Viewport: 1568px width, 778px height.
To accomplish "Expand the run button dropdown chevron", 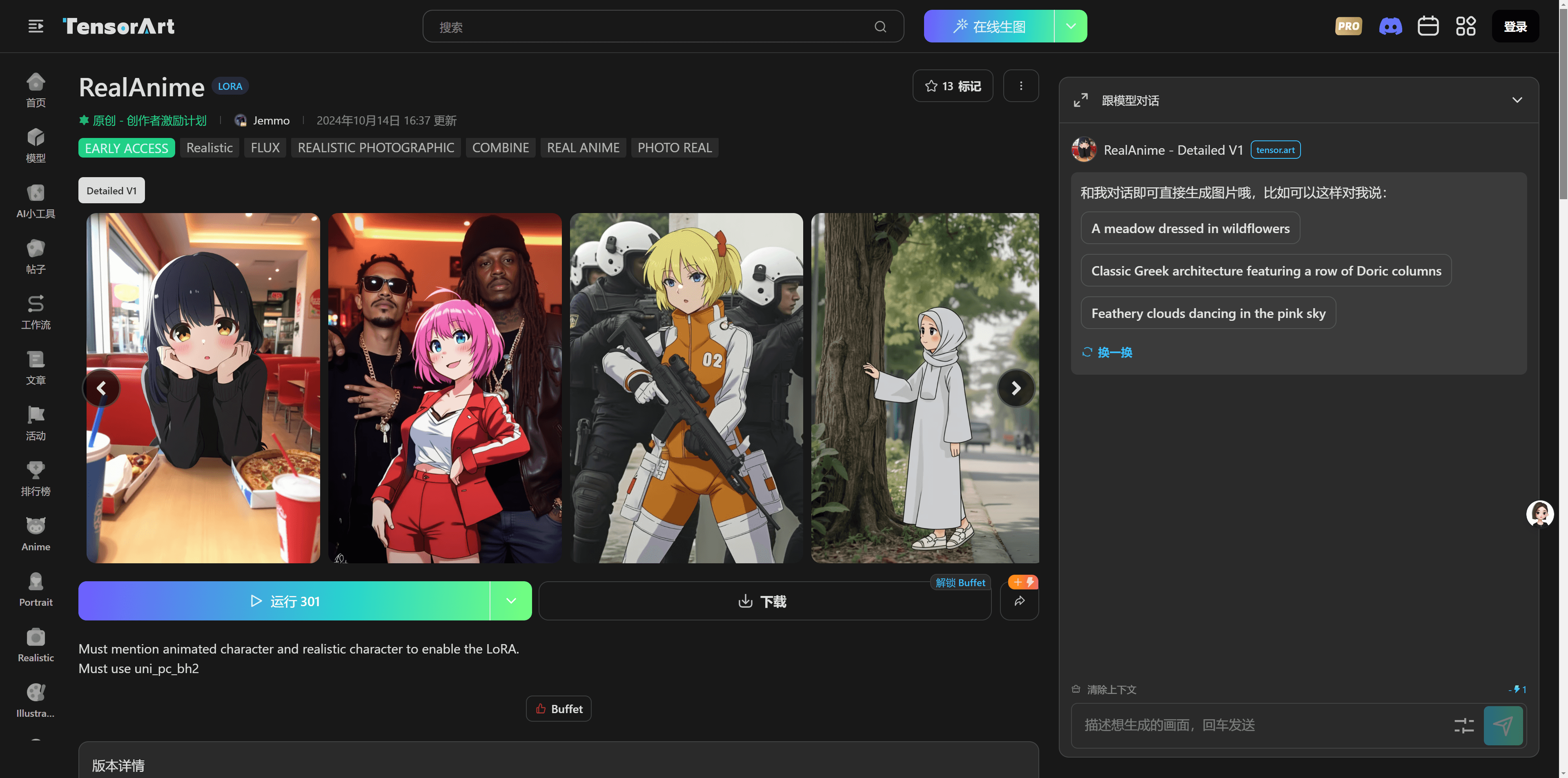I will 511,601.
